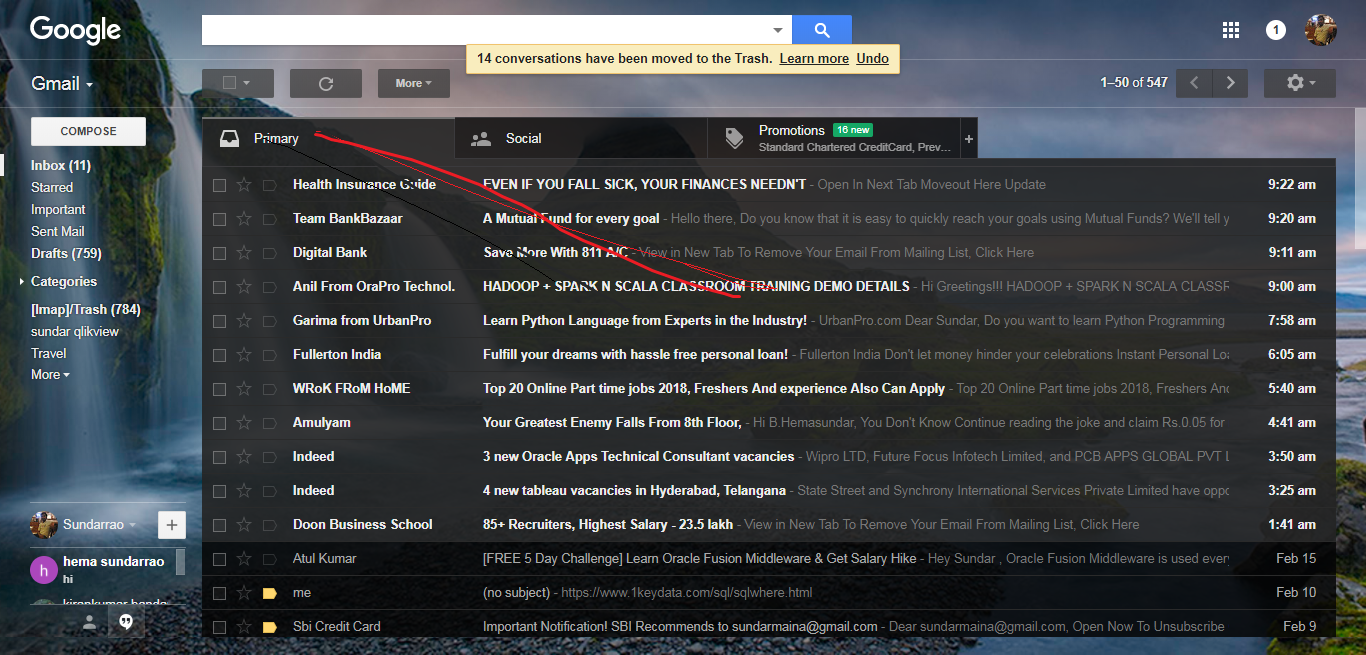
Task: Click the plus icon to add tab
Action: click(968, 140)
